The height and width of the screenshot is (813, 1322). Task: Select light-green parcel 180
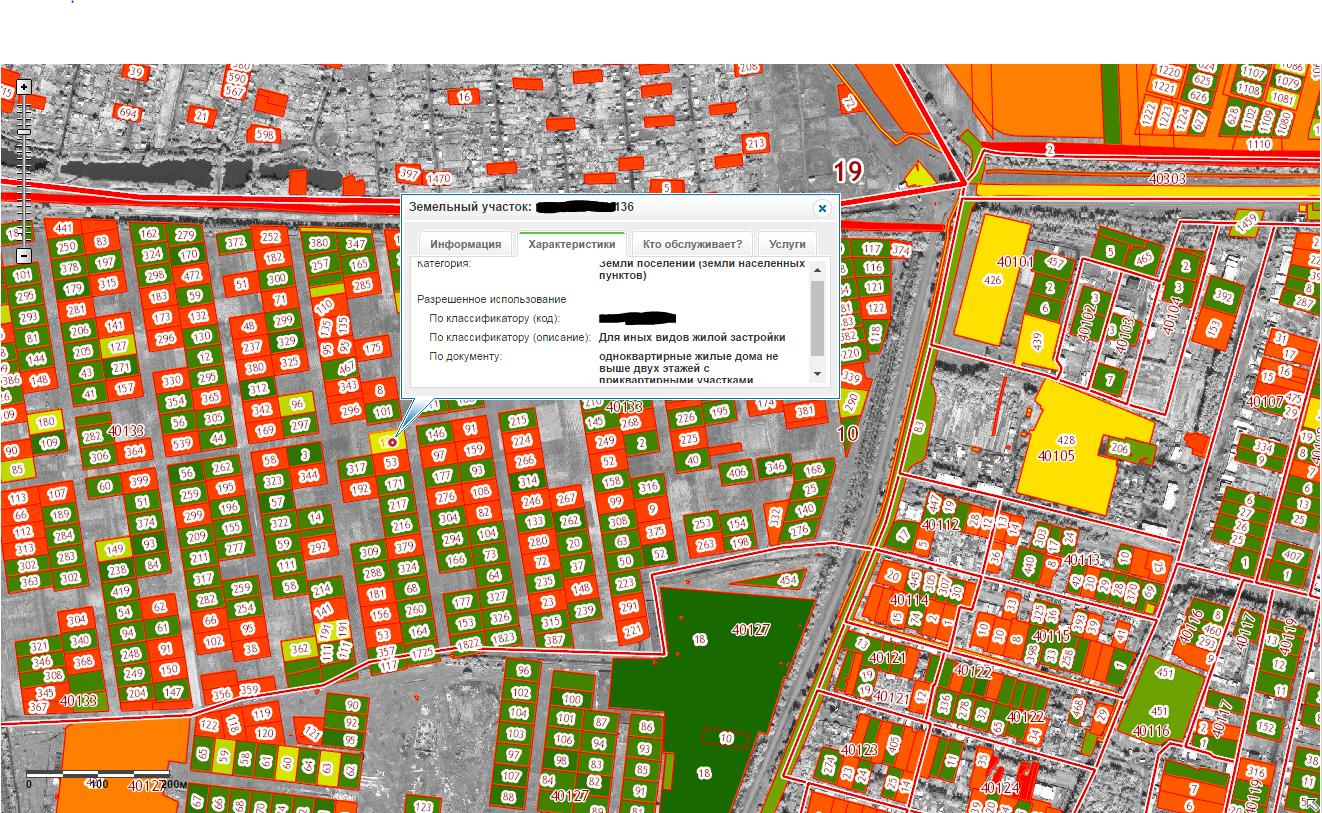46,423
